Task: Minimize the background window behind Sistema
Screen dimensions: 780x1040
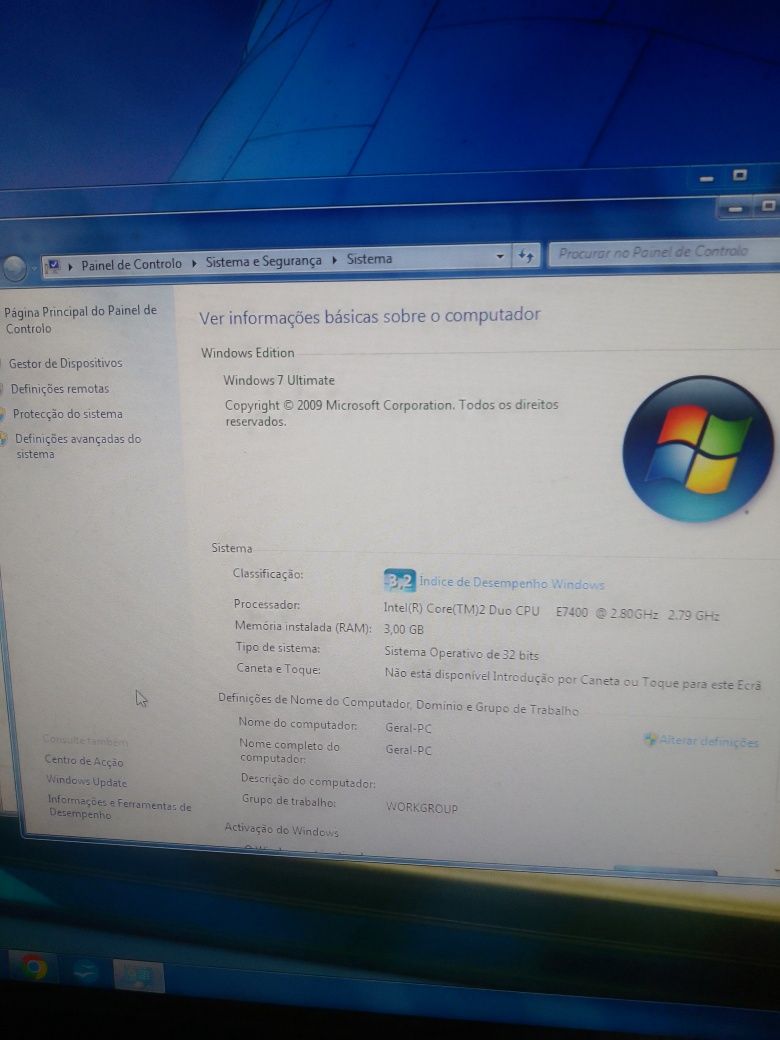Action: (706, 178)
